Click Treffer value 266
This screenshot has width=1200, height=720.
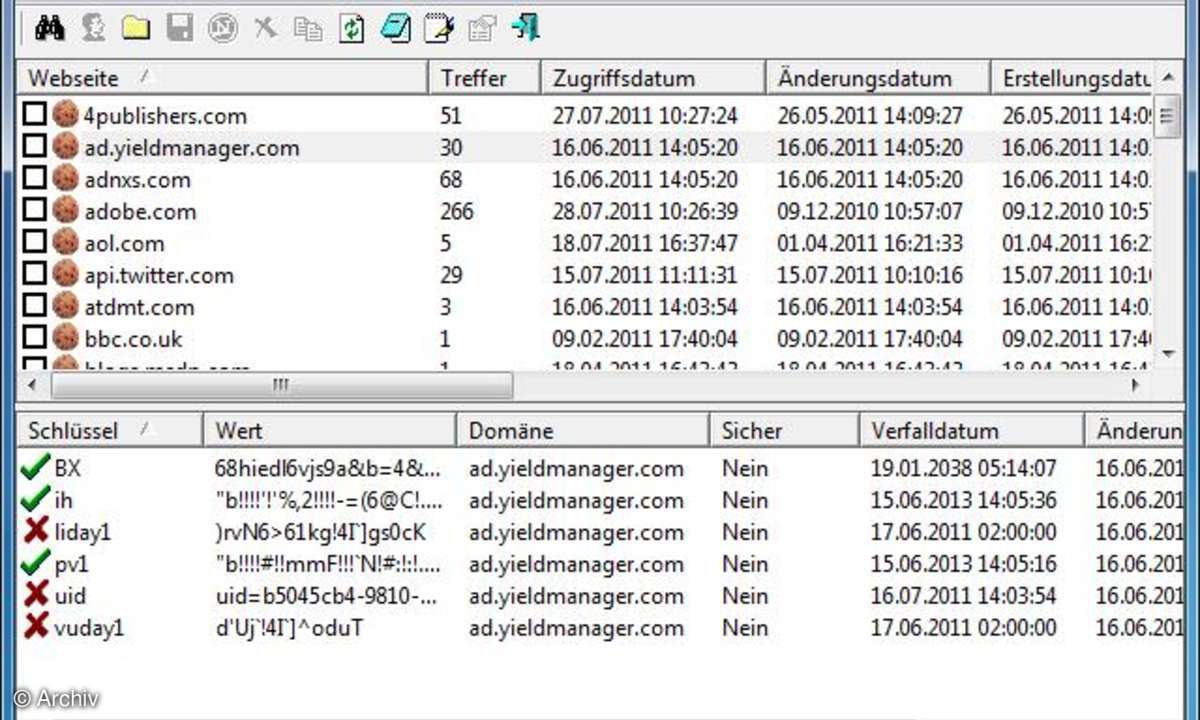[x=457, y=211]
